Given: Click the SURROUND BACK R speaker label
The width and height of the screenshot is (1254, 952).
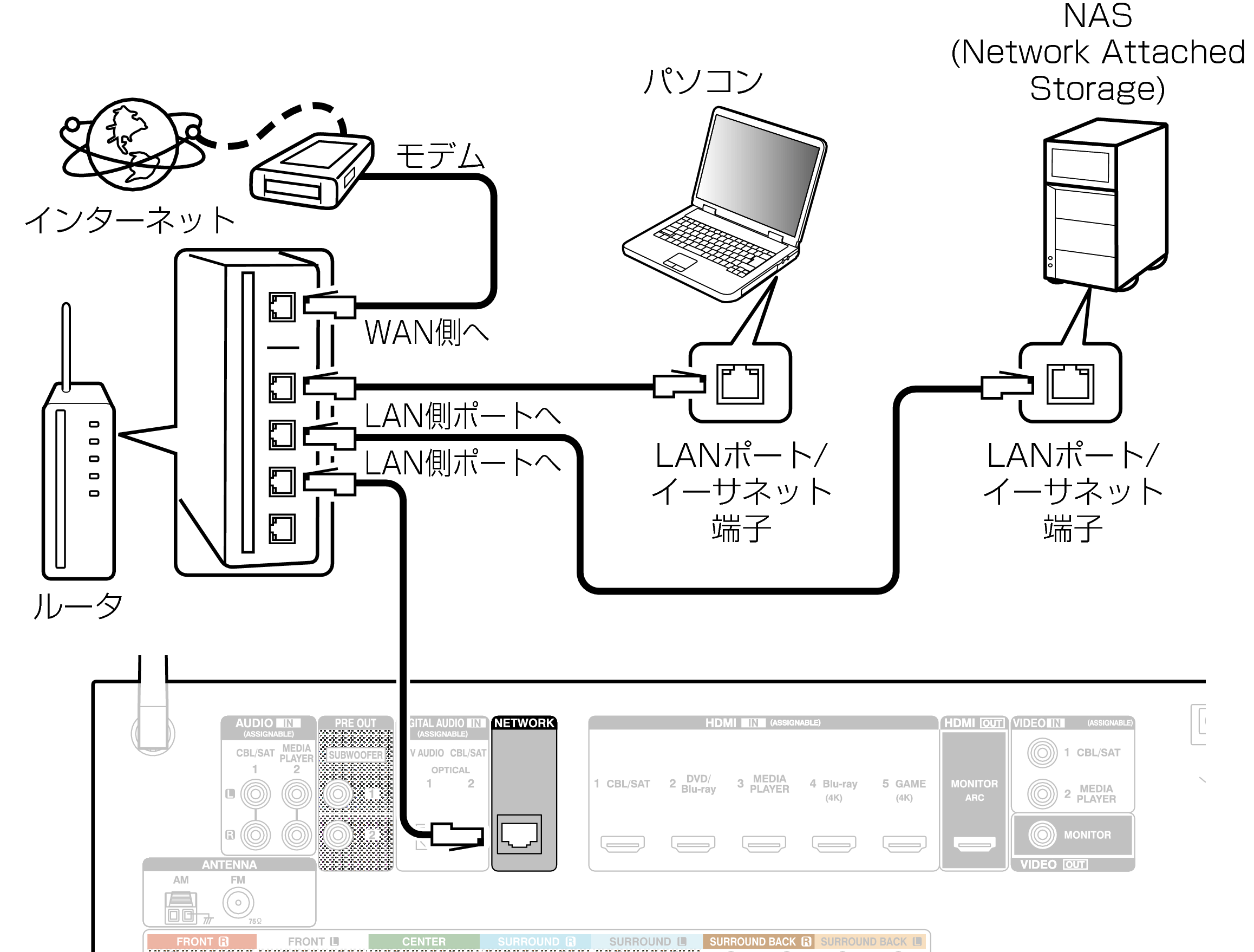Looking at the screenshot, I should coord(759,941).
